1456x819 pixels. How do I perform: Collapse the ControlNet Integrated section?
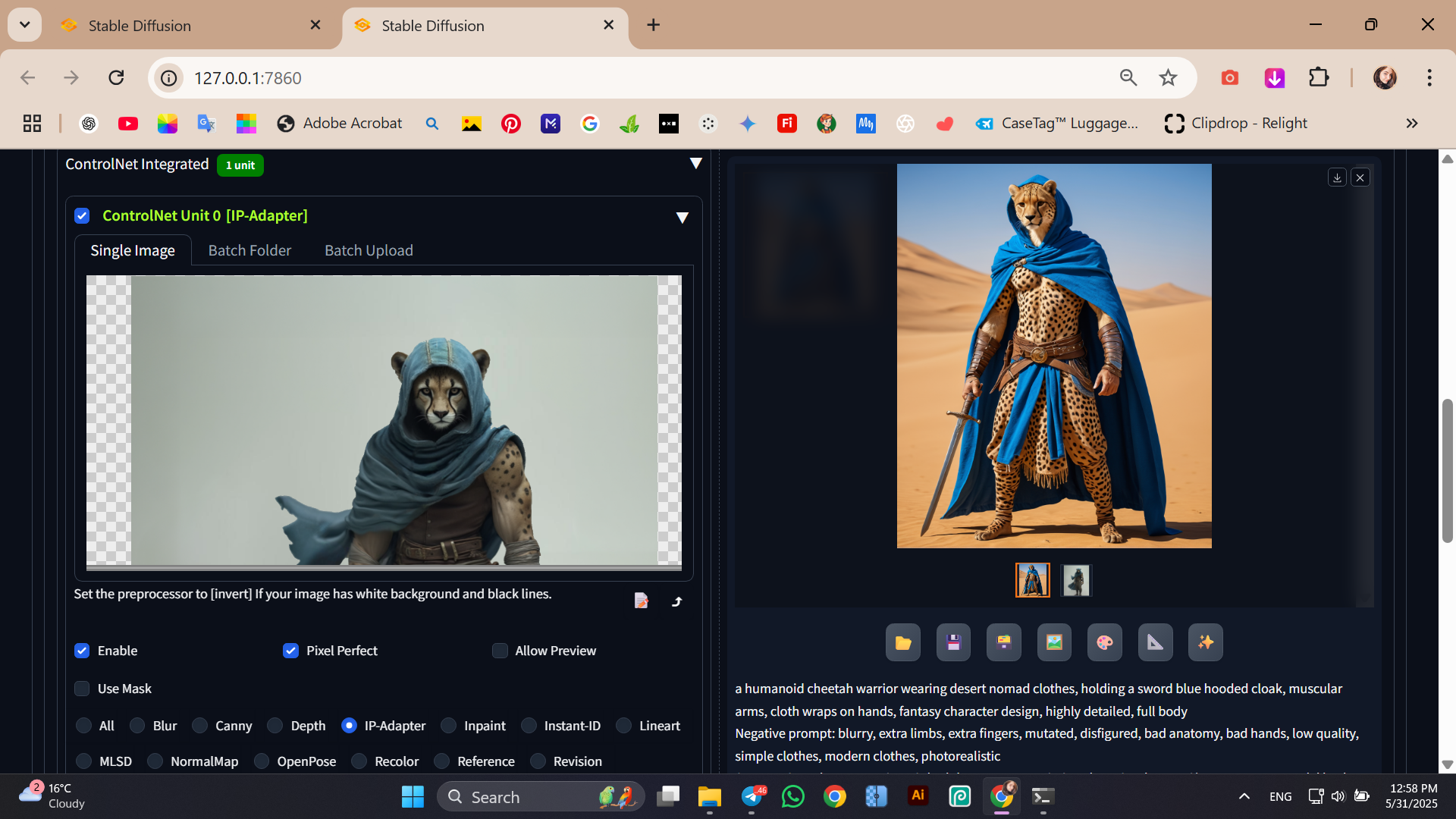pyautogui.click(x=695, y=164)
